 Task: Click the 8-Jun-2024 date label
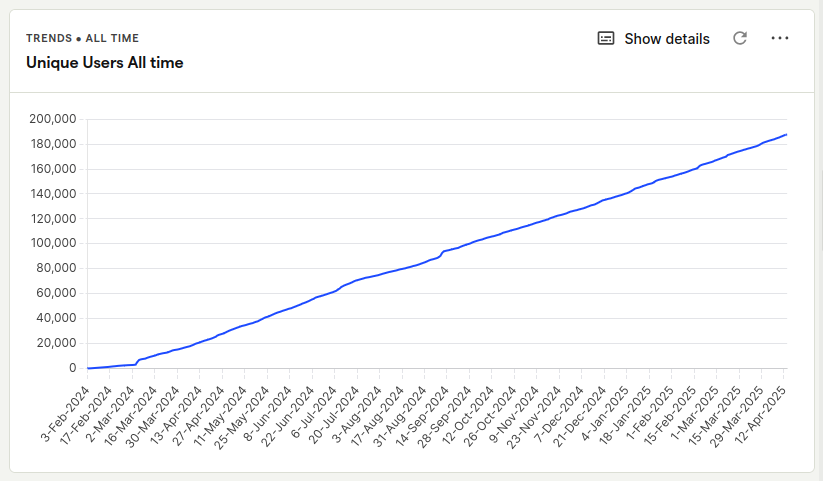[267, 415]
